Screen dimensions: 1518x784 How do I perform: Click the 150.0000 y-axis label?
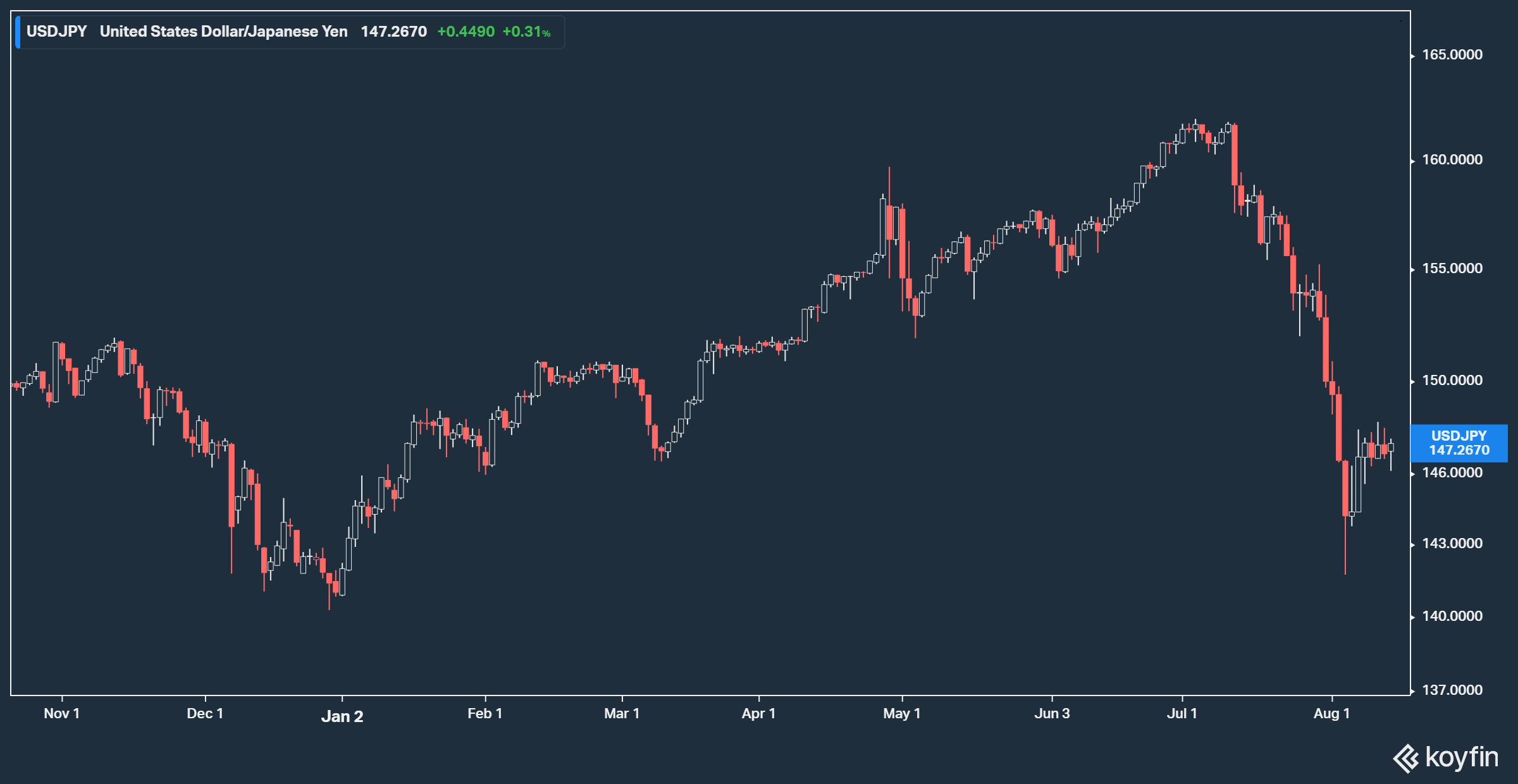coord(1452,381)
